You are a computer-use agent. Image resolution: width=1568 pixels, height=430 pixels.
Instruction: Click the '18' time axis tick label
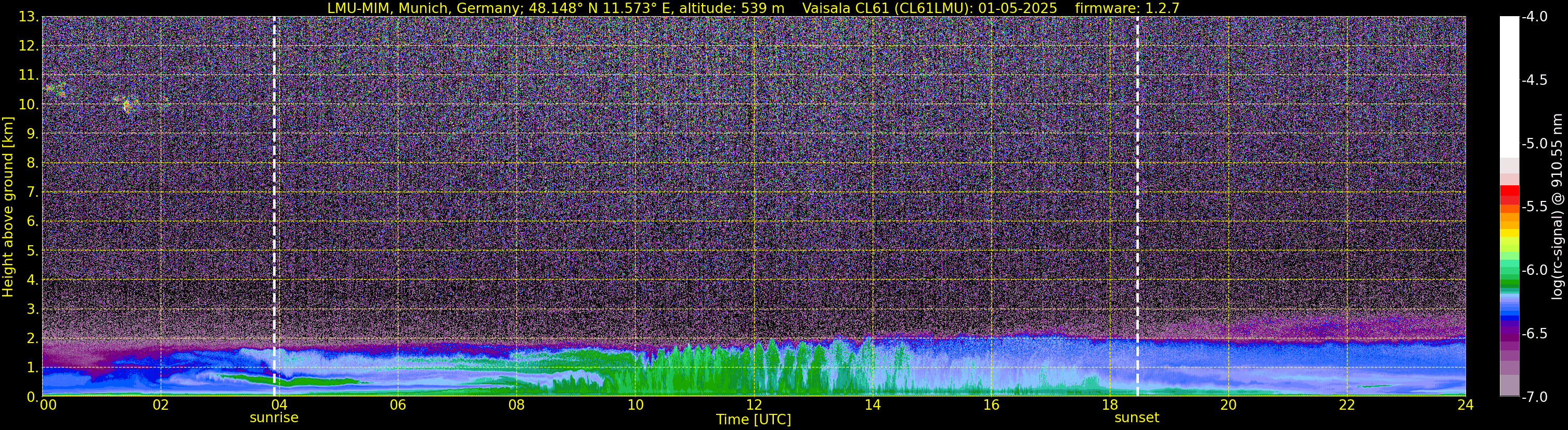(1110, 404)
